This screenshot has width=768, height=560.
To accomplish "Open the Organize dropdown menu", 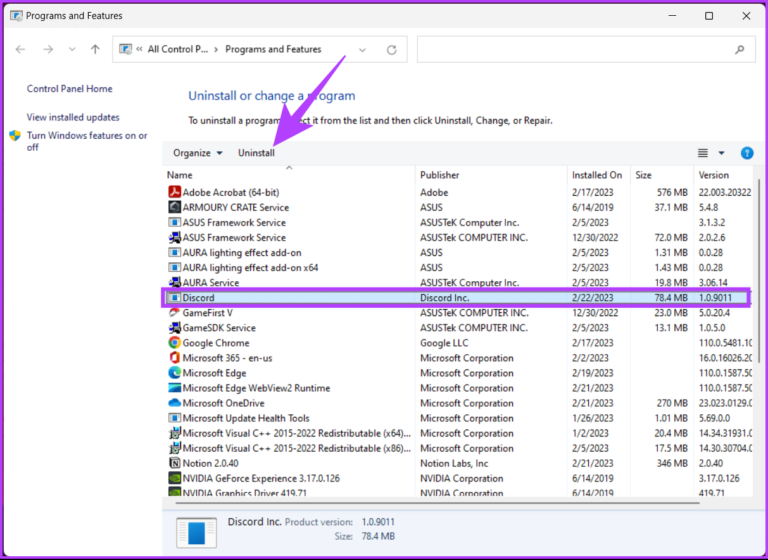I will (197, 153).
